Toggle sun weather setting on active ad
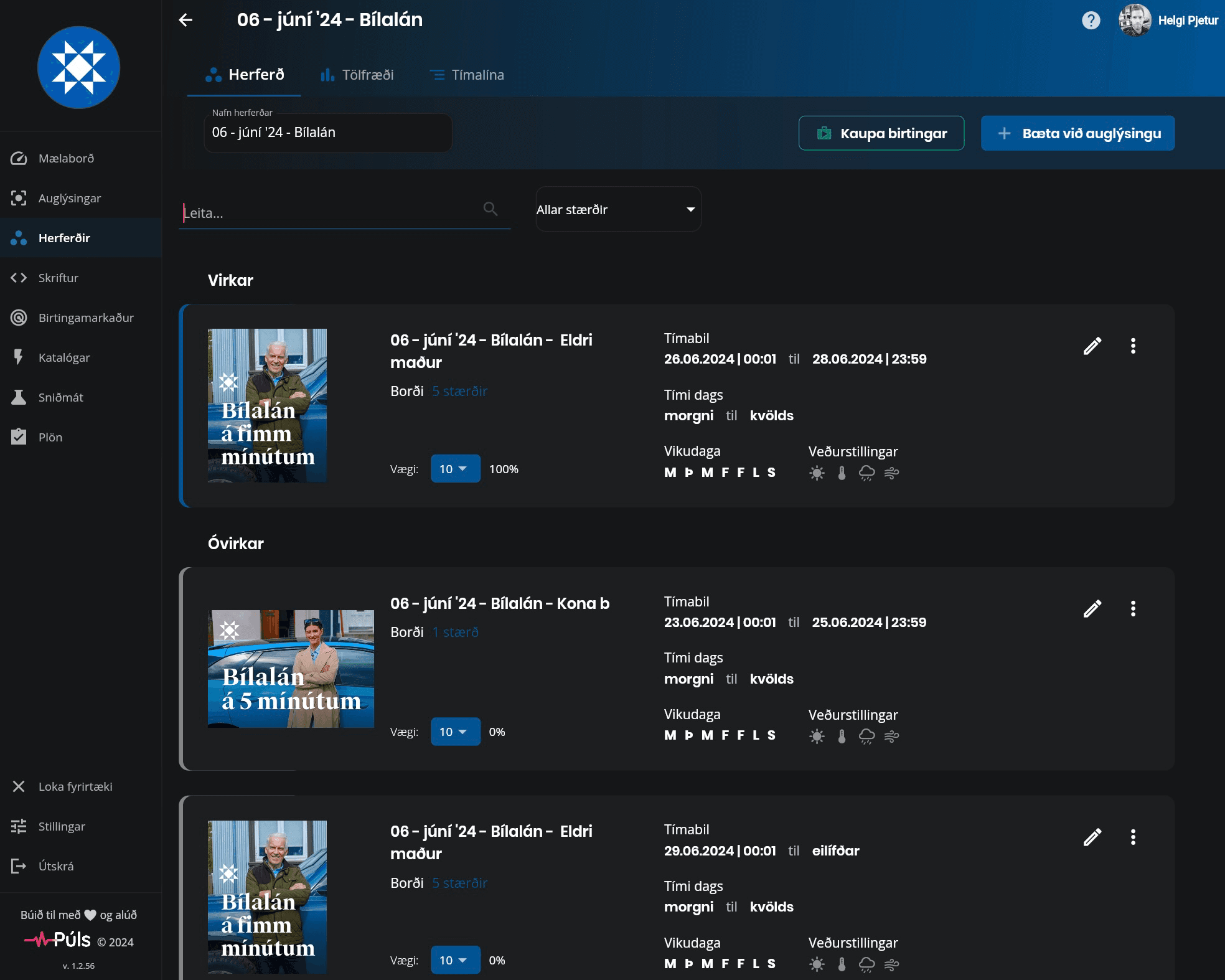 click(817, 473)
